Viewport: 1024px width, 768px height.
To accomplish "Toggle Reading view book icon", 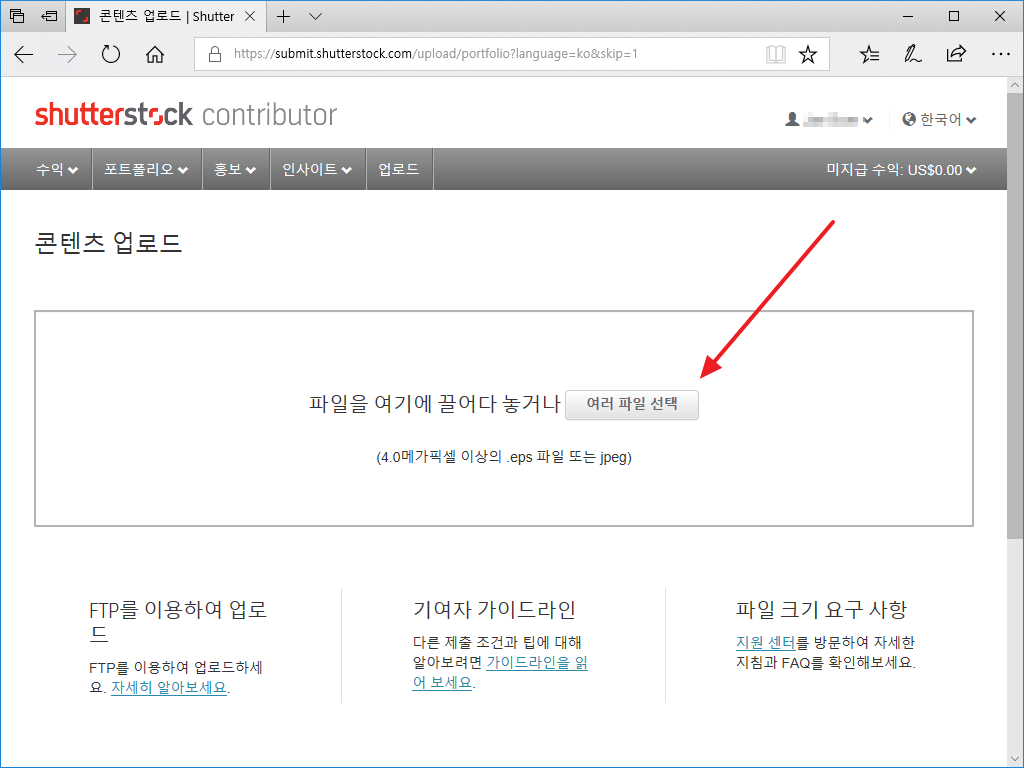I will tap(775, 54).
